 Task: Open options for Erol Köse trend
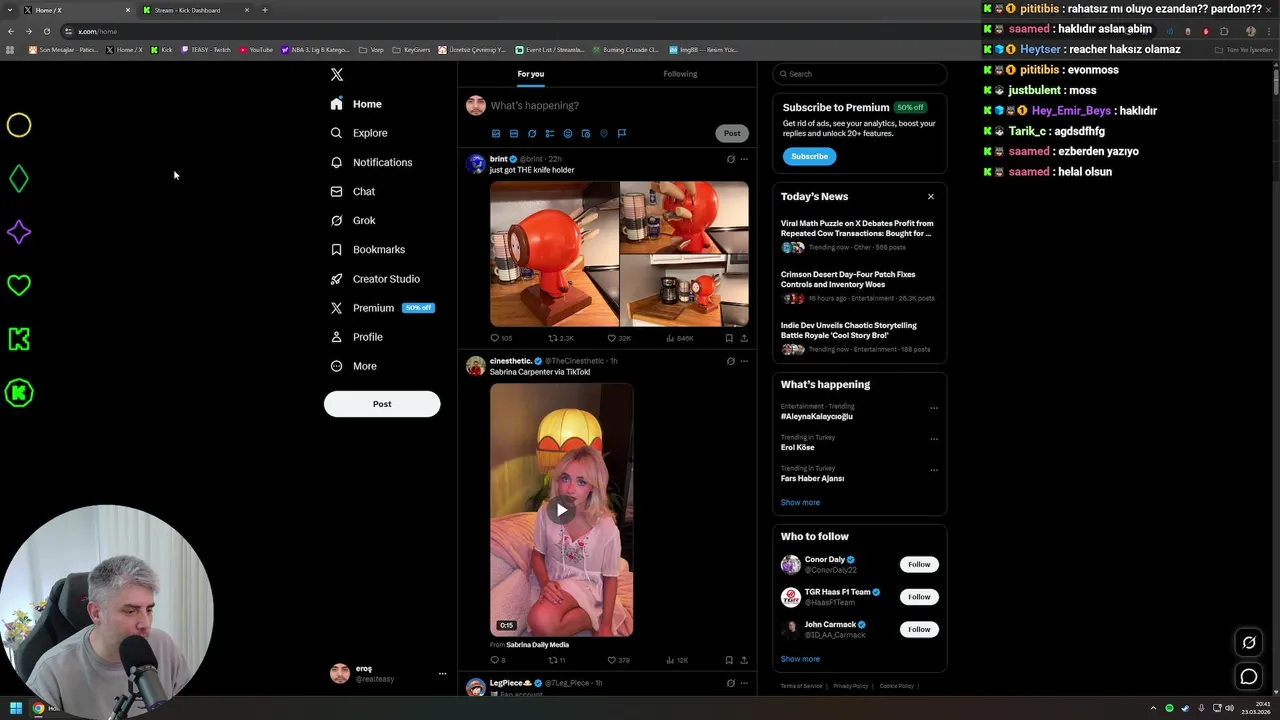click(934, 439)
